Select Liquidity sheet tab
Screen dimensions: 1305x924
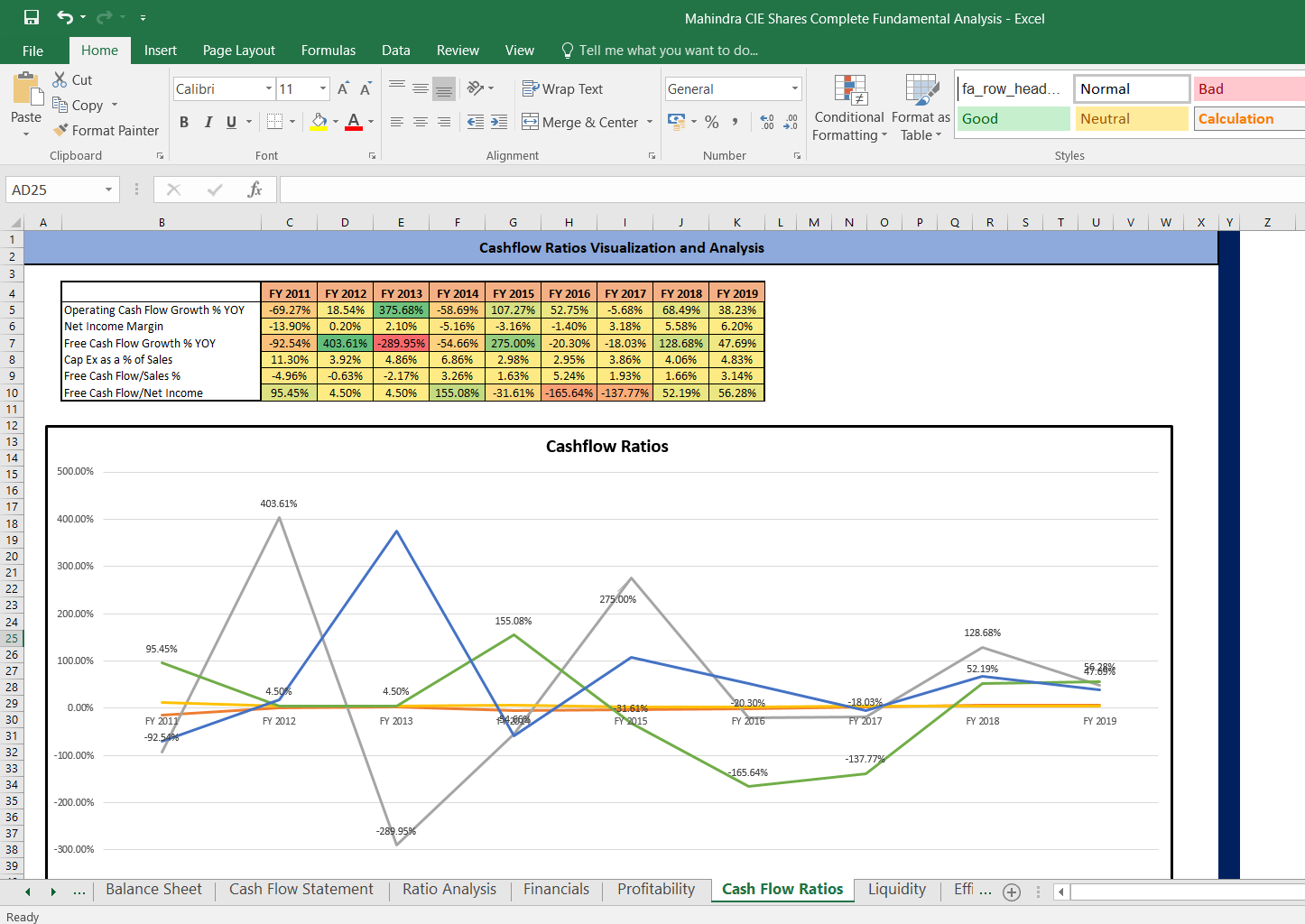click(897, 889)
